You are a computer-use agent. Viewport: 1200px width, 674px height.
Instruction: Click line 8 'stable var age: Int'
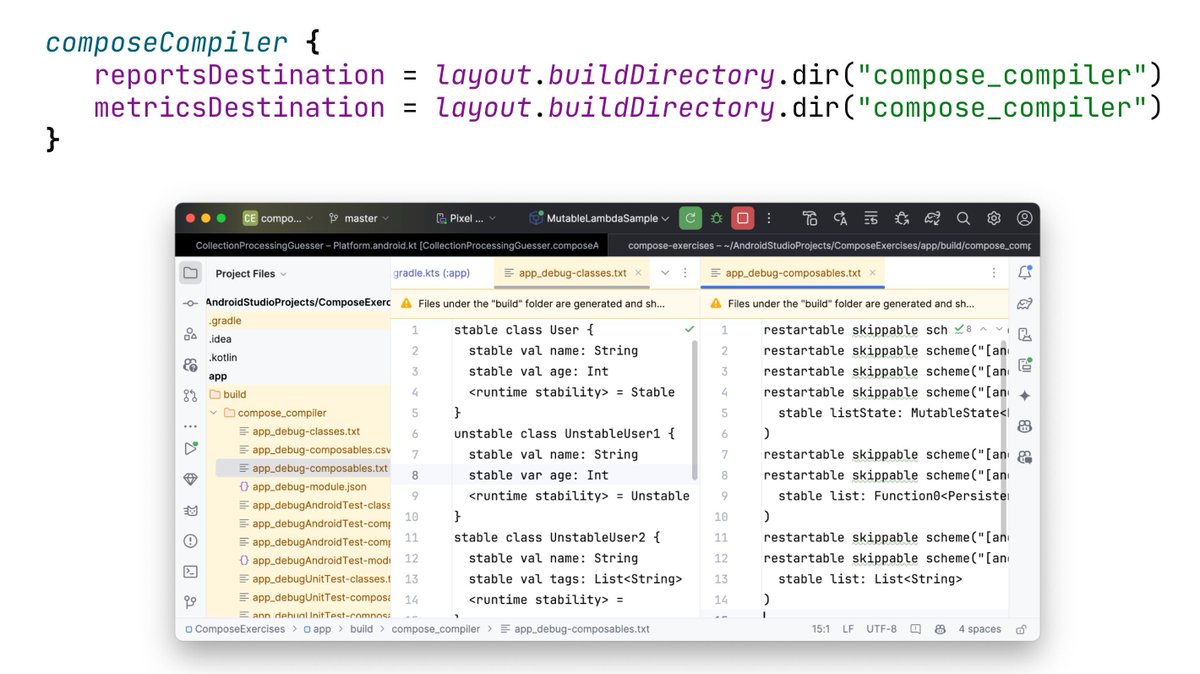point(538,475)
